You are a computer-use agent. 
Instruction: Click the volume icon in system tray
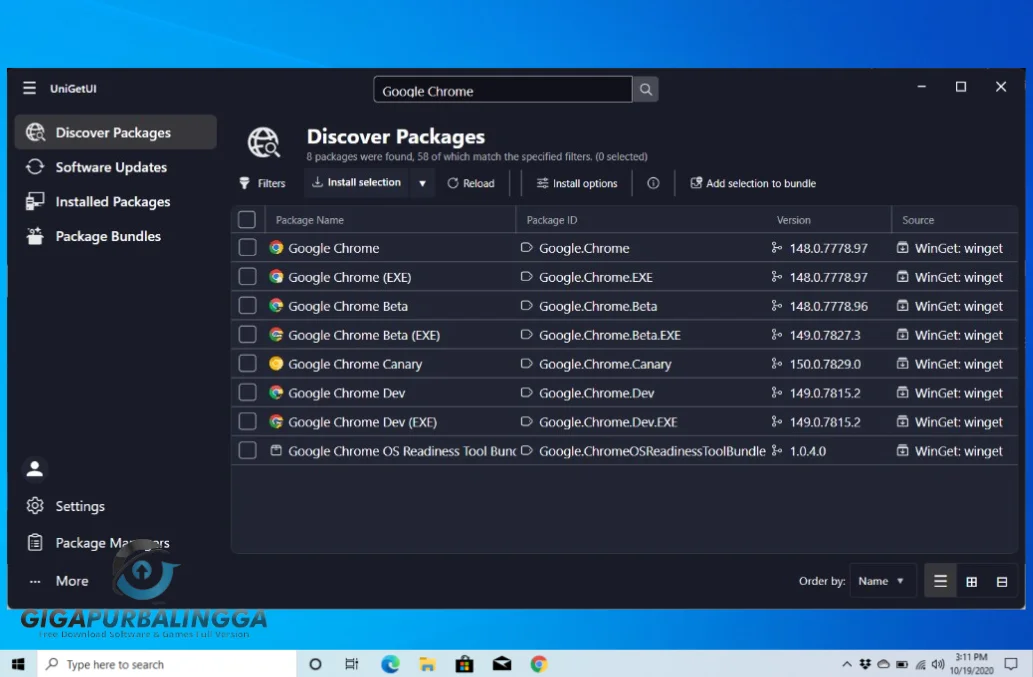pyautogui.click(x=938, y=664)
